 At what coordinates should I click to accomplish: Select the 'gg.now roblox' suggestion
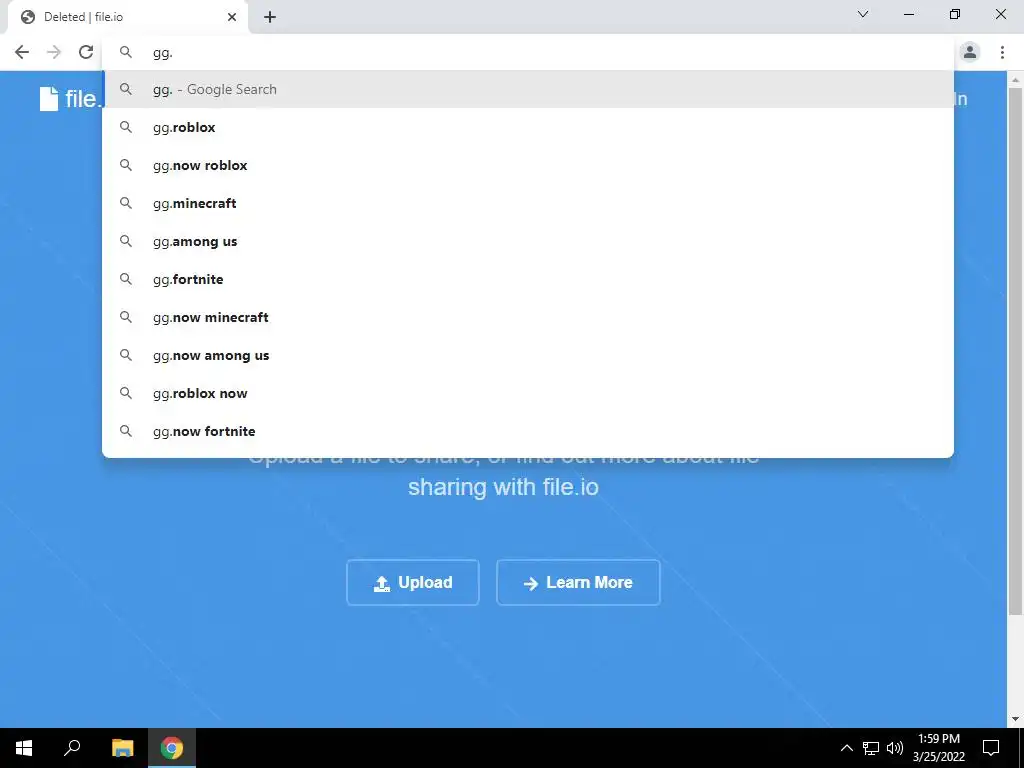[528, 165]
